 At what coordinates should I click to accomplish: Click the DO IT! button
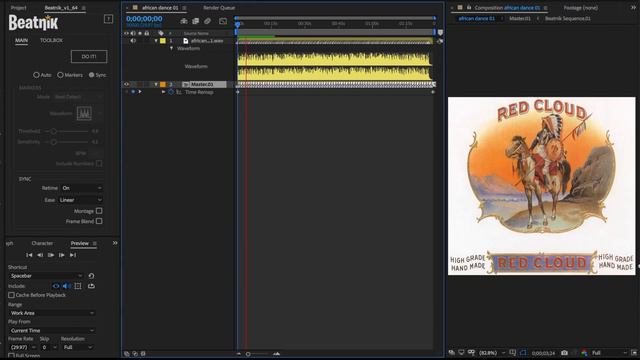[89, 56]
